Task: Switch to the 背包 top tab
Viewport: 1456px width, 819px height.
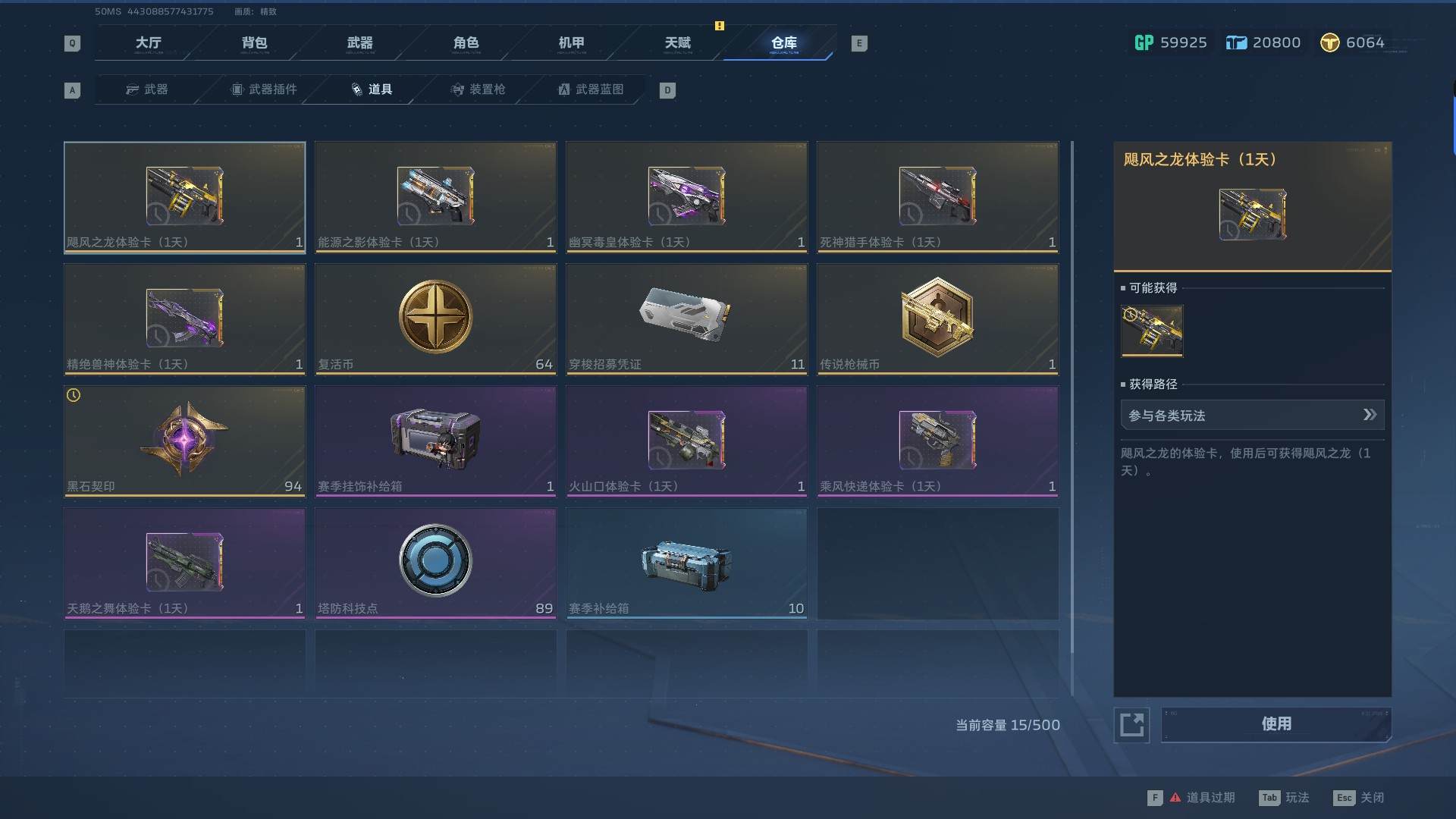Action: (254, 43)
